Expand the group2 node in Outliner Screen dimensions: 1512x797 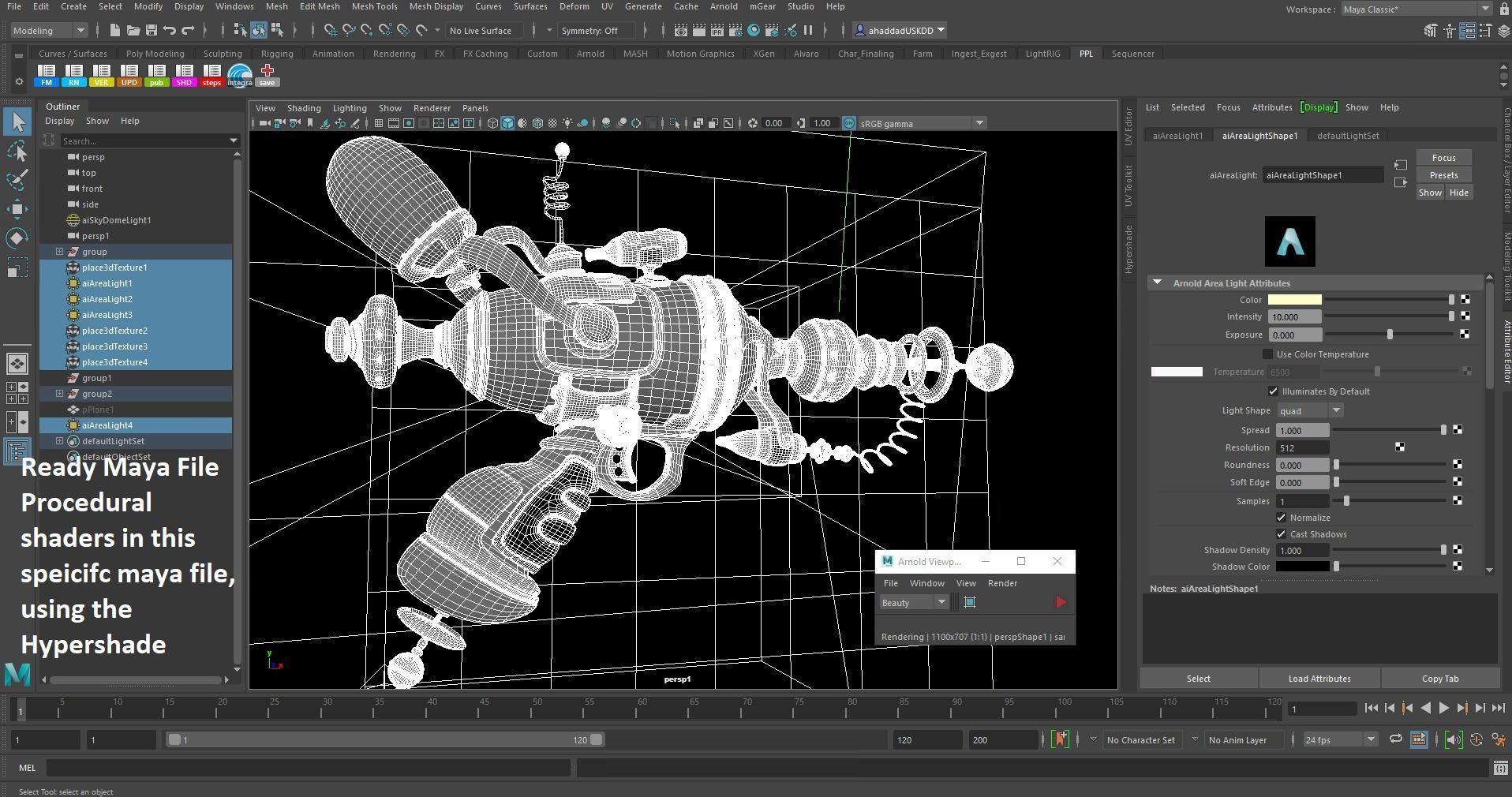[x=59, y=394]
